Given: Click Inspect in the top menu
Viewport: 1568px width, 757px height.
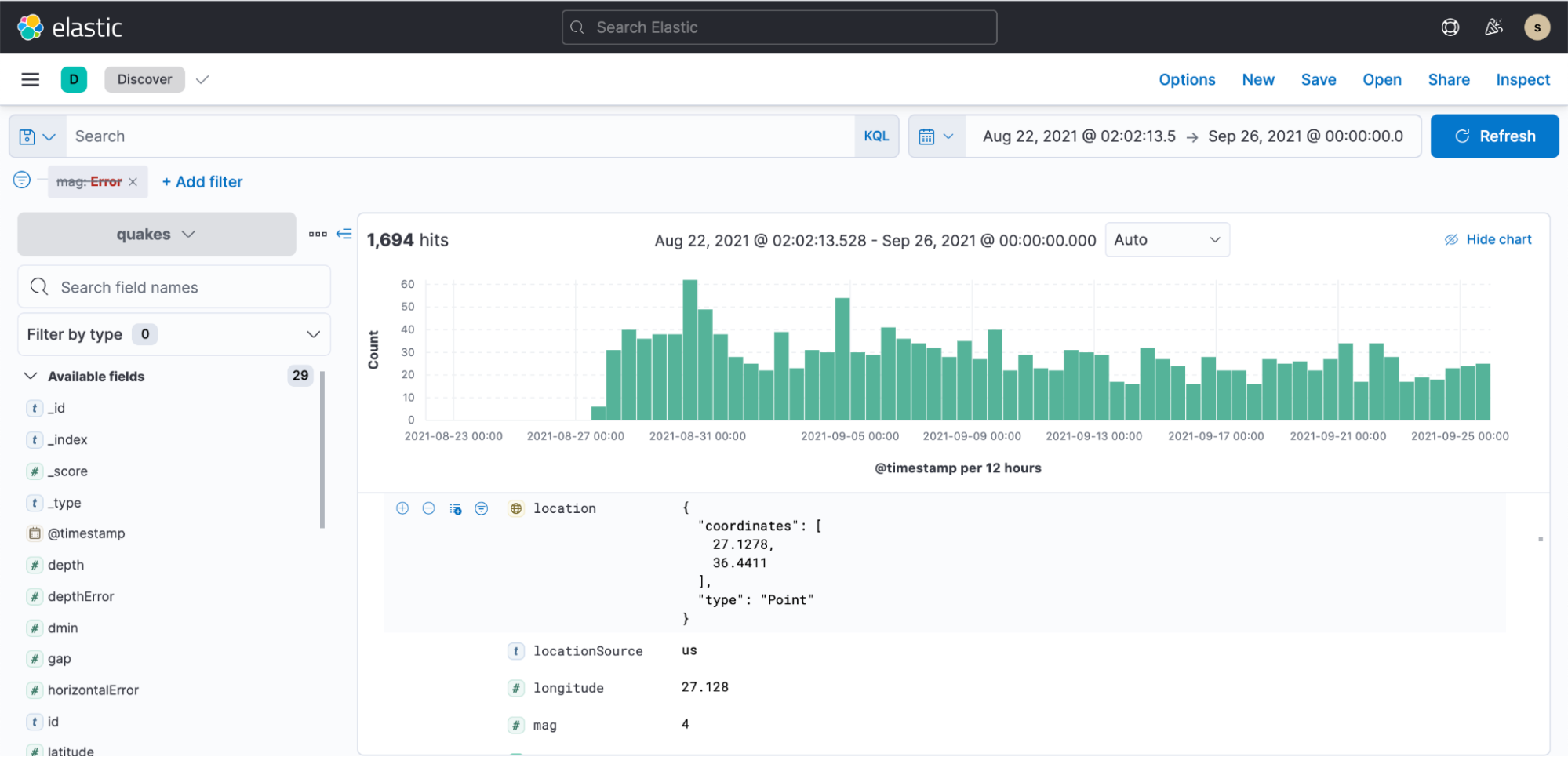Looking at the screenshot, I should [x=1523, y=79].
